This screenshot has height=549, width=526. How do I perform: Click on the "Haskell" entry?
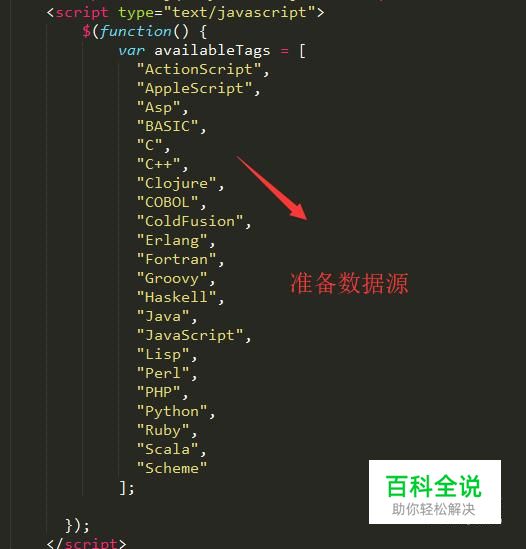click(177, 297)
